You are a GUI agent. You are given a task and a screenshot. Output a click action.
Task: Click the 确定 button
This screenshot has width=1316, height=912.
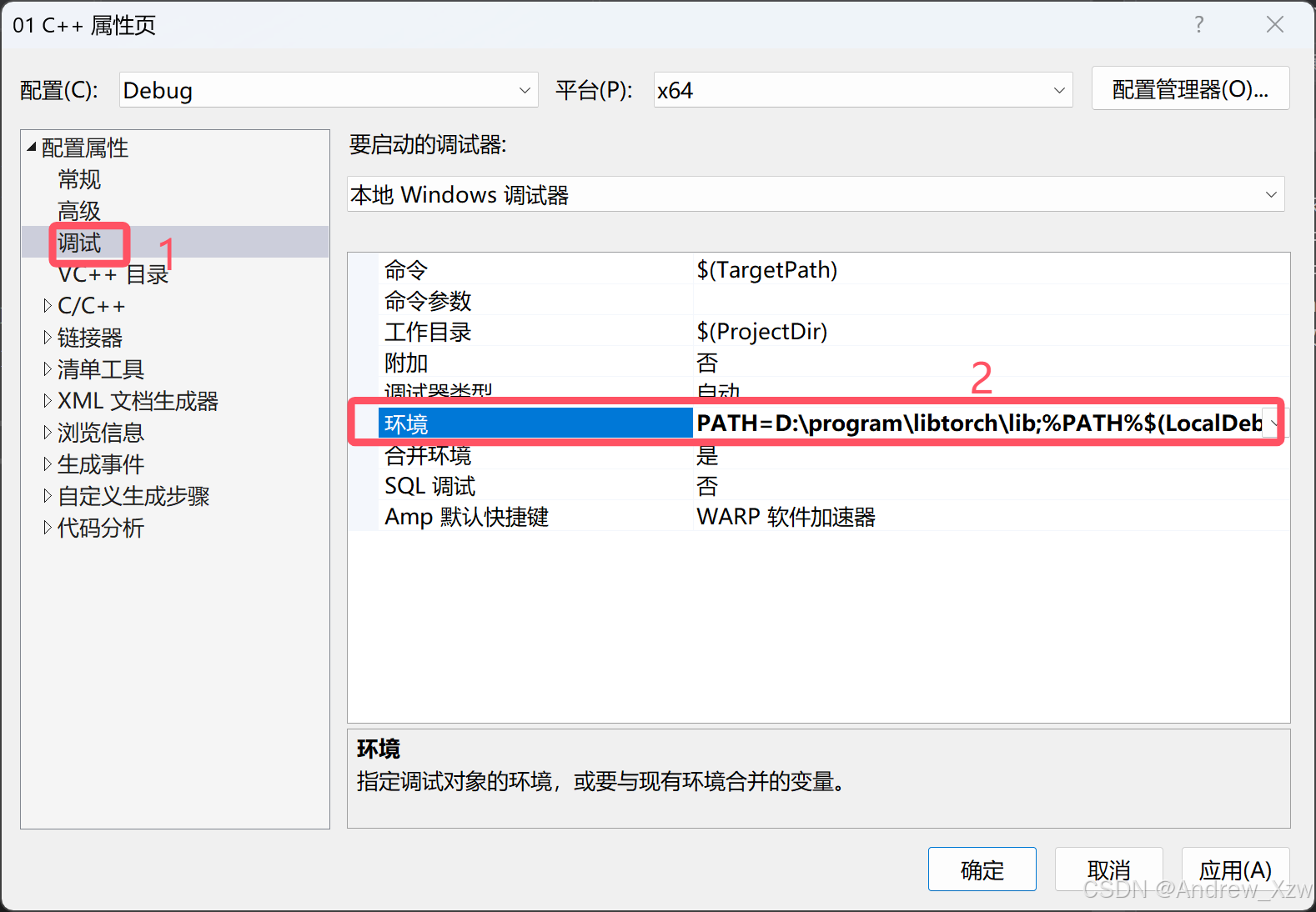(x=982, y=869)
